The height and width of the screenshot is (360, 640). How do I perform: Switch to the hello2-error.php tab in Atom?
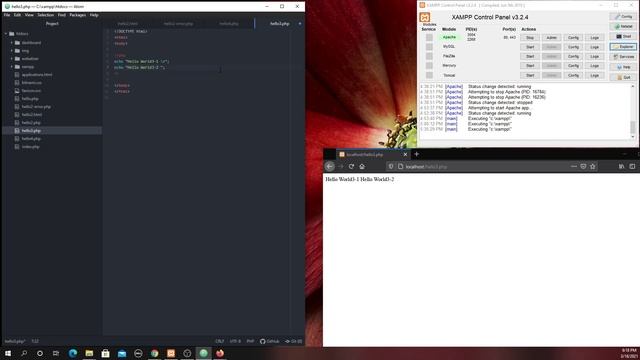tap(178, 24)
